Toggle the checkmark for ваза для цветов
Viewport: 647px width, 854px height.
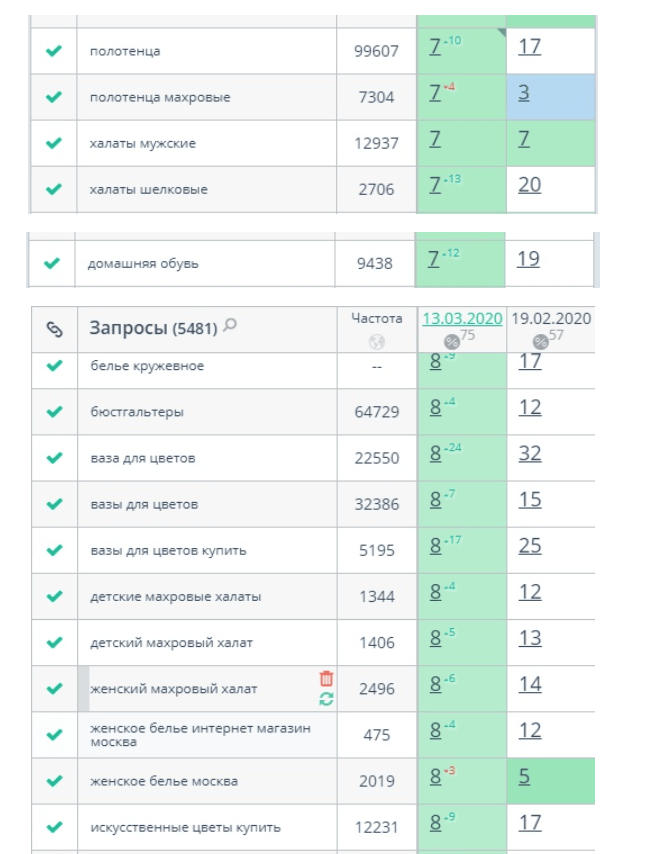point(54,458)
